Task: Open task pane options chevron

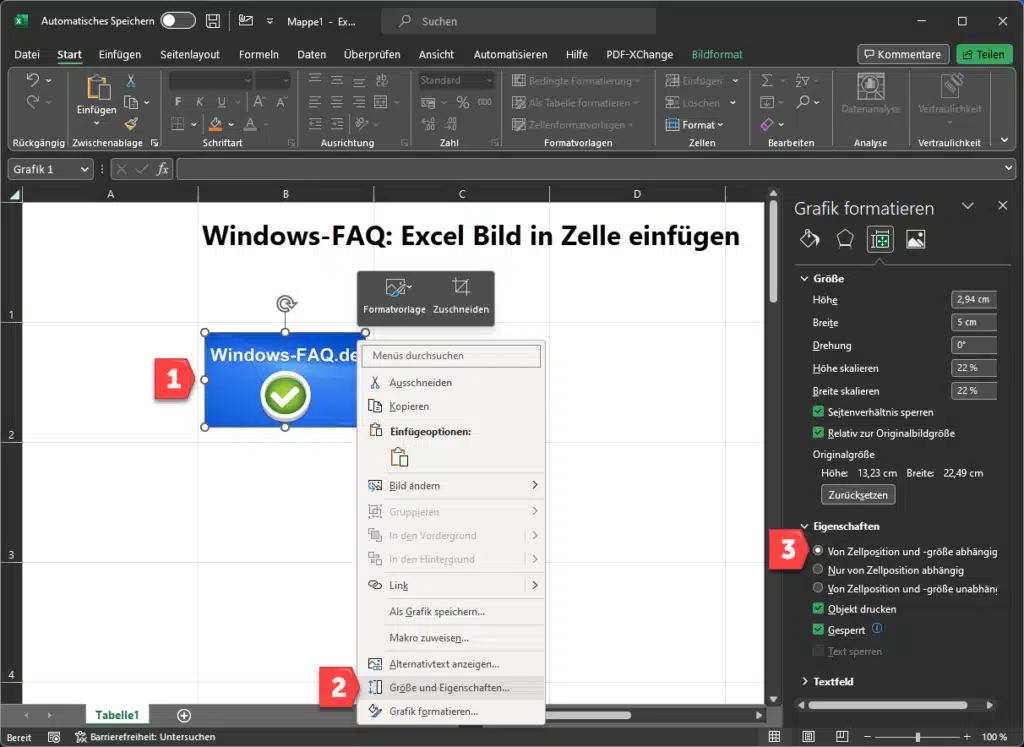Action: point(968,206)
